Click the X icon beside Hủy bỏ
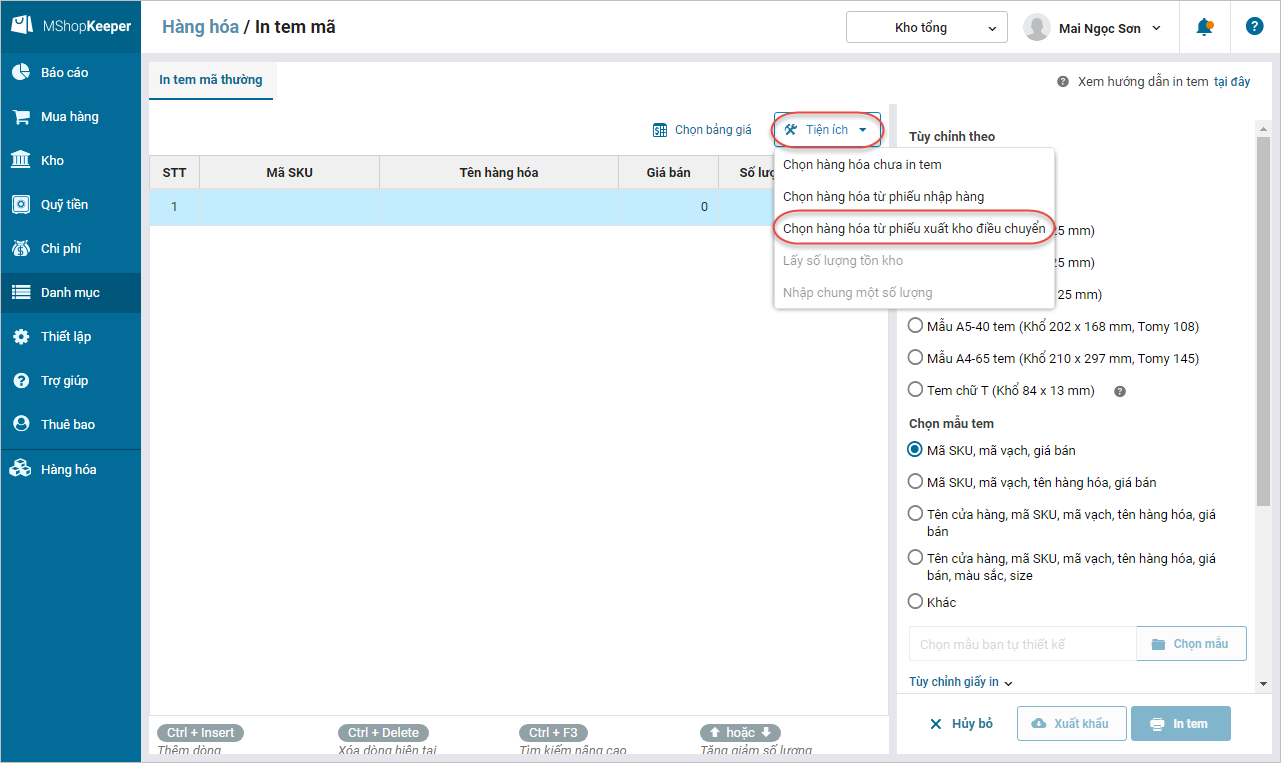 coord(935,724)
